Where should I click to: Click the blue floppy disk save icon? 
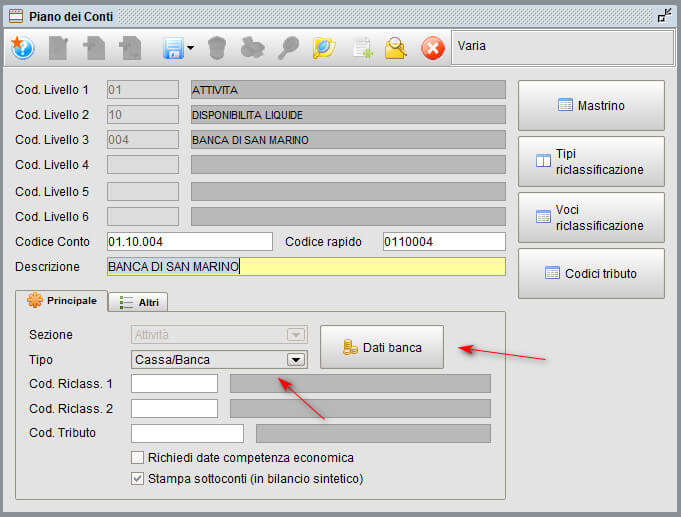(172, 48)
